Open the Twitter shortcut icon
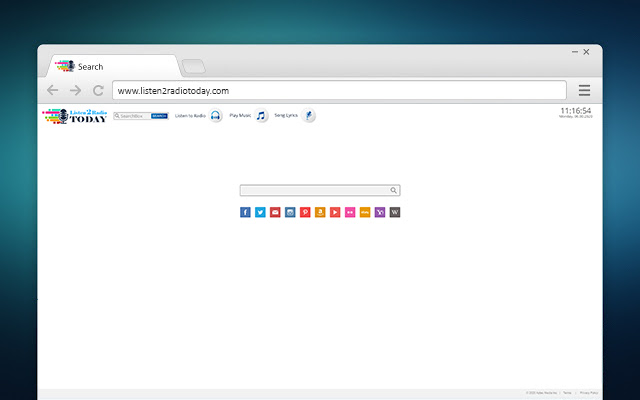The width and height of the screenshot is (640, 400). (260, 212)
